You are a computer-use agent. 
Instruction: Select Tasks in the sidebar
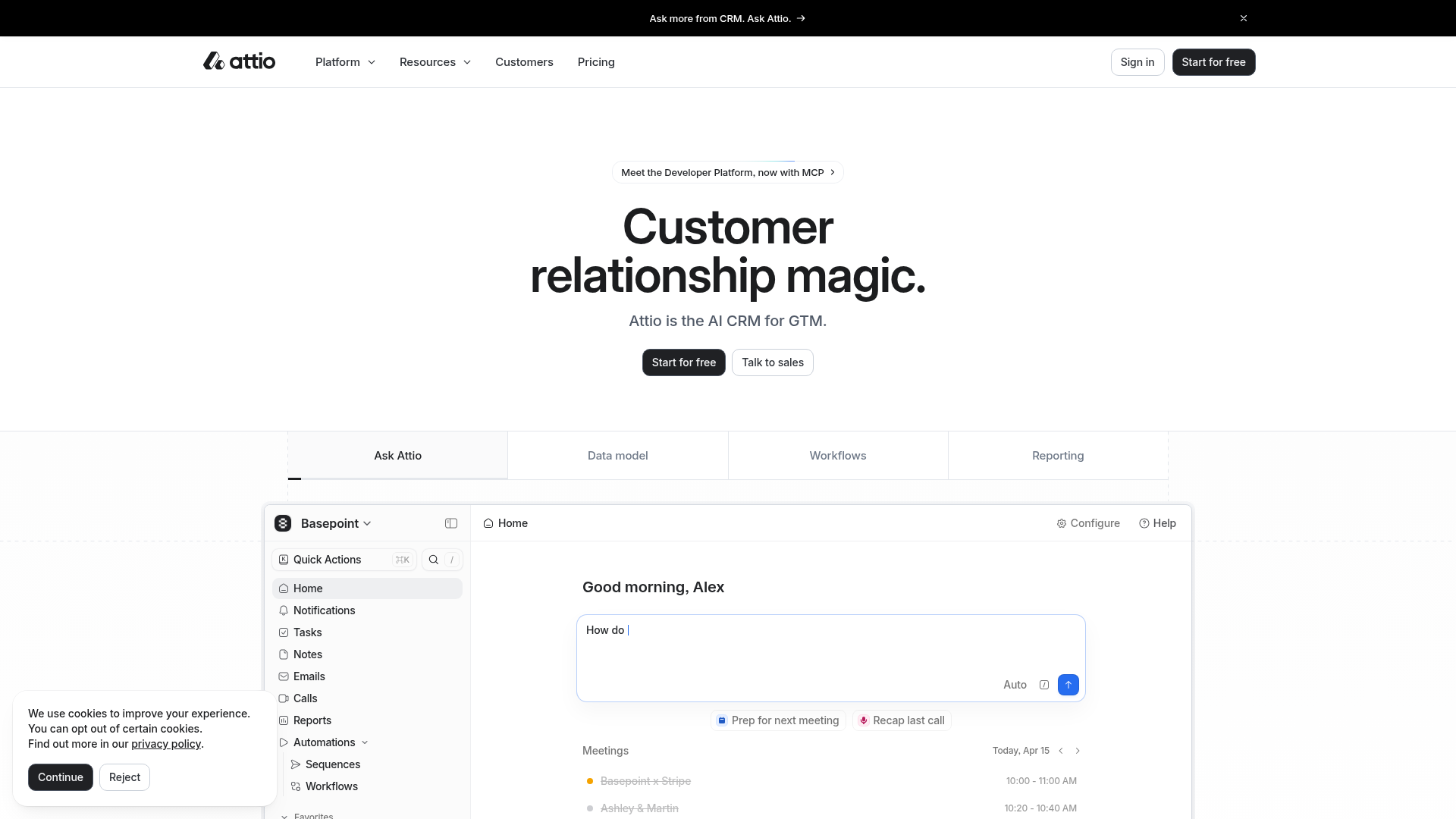click(308, 632)
